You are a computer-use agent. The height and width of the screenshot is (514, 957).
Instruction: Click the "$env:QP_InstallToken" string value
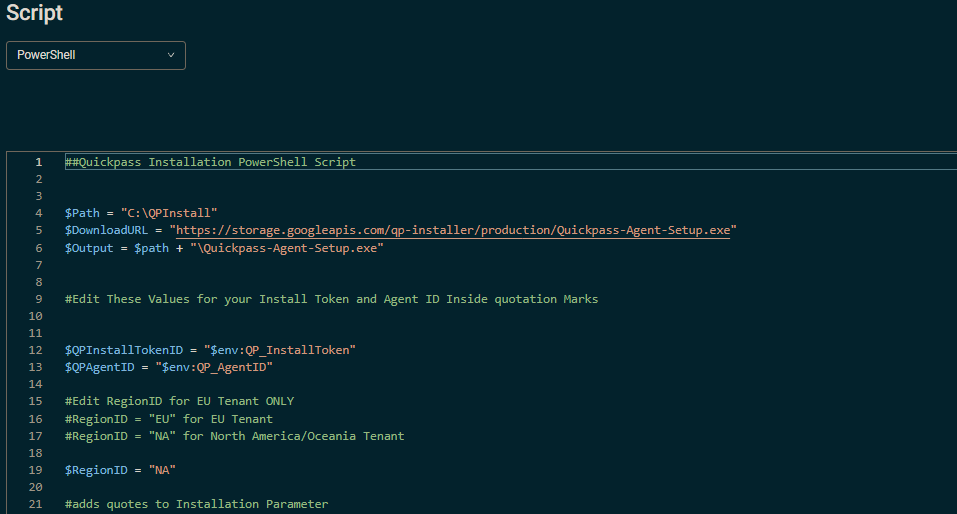[280, 350]
